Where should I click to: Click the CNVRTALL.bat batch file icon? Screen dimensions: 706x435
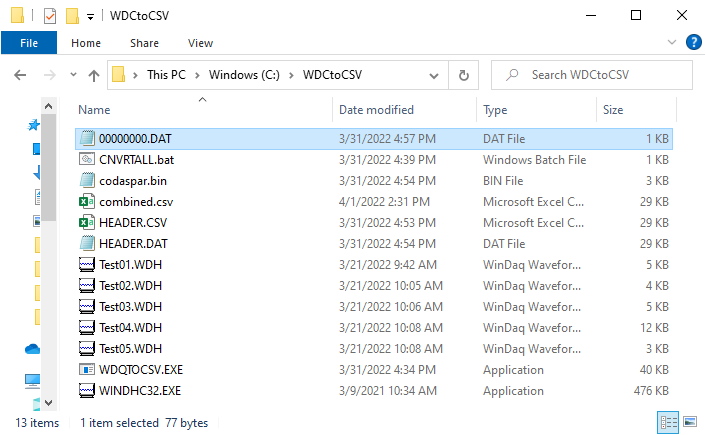[x=86, y=159]
